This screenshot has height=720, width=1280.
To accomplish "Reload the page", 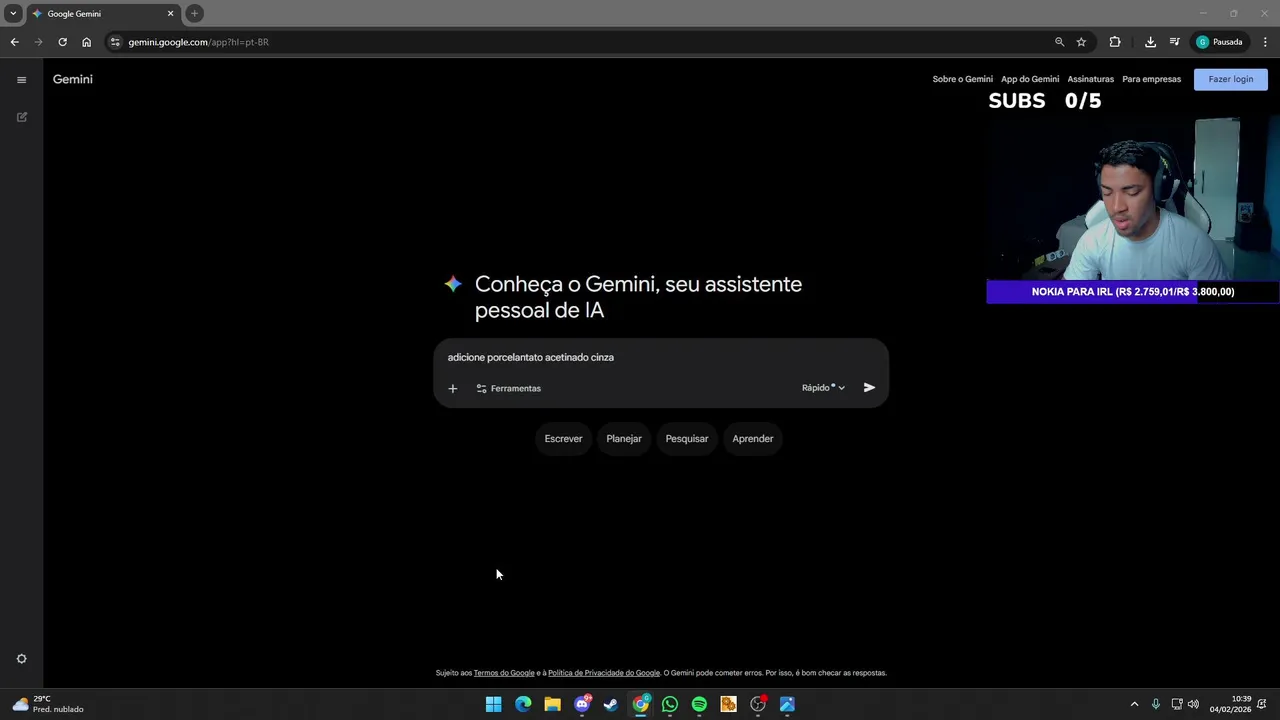I will [x=62, y=42].
